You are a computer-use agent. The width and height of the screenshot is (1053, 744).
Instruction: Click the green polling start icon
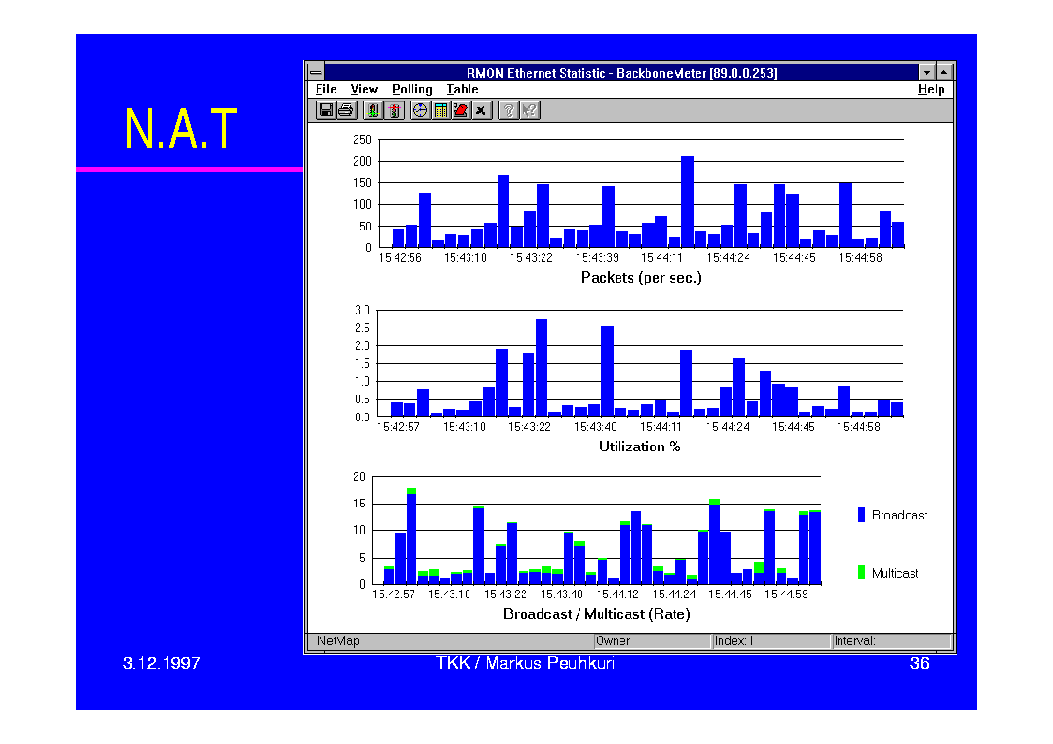[x=373, y=110]
